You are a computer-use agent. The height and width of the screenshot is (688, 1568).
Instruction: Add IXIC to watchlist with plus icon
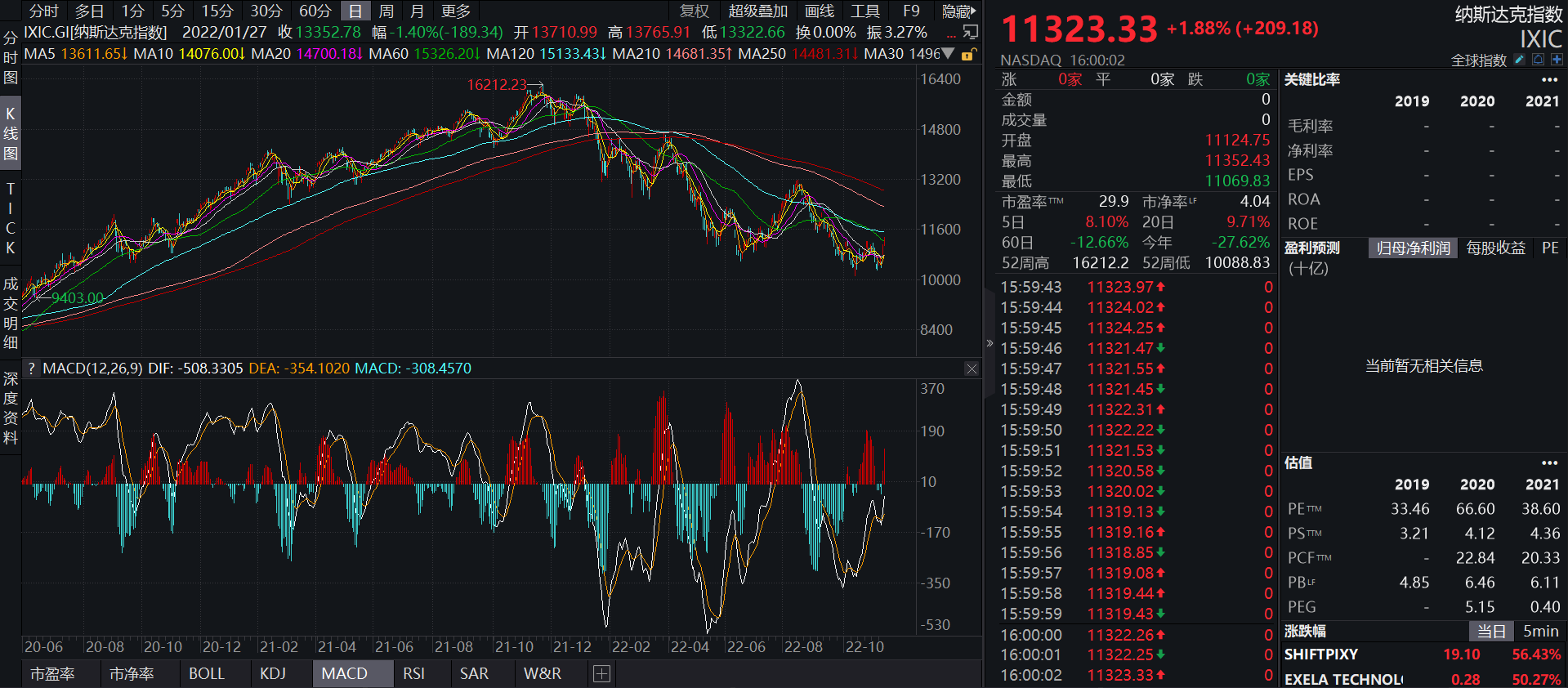click(x=1557, y=60)
